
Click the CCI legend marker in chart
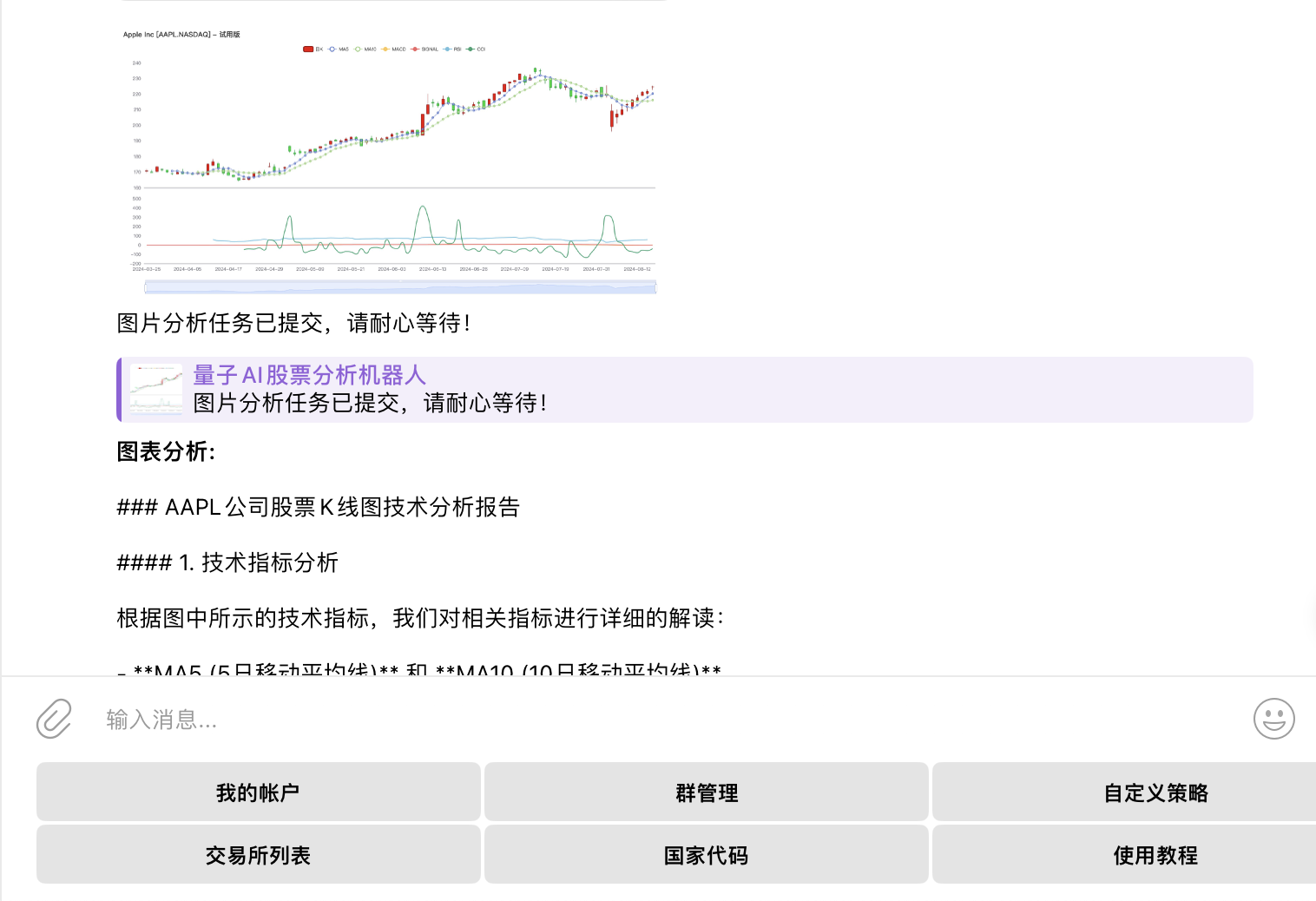point(470,49)
